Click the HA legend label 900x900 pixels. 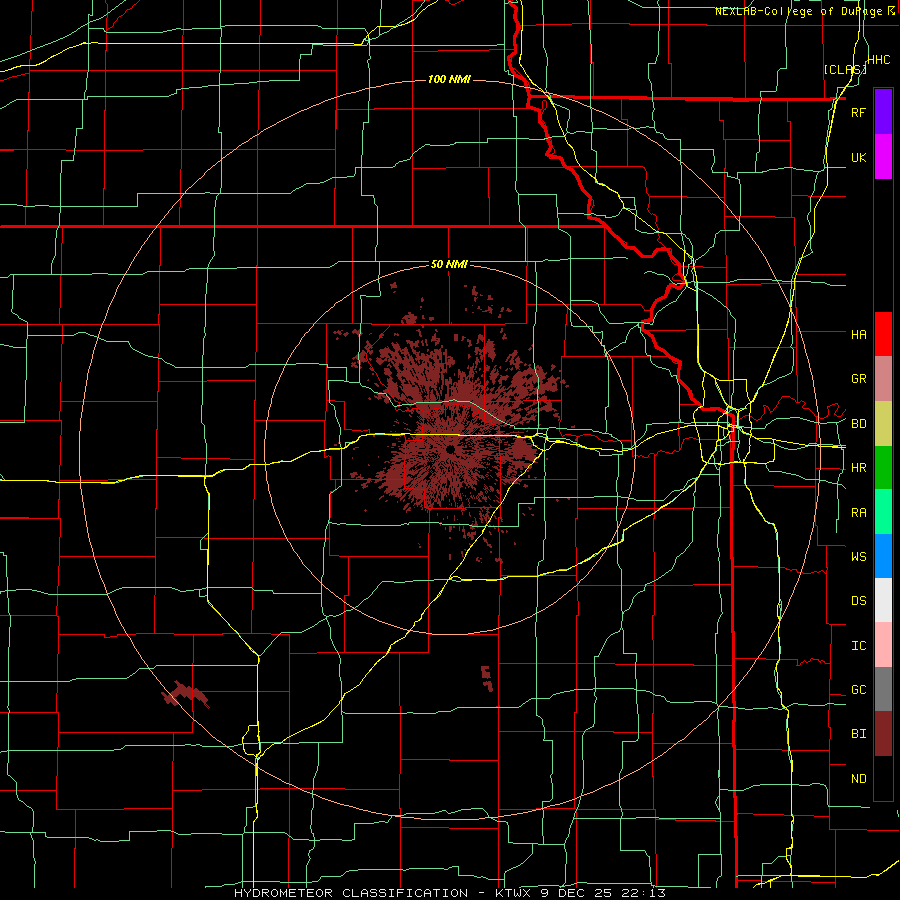pyautogui.click(x=858, y=334)
